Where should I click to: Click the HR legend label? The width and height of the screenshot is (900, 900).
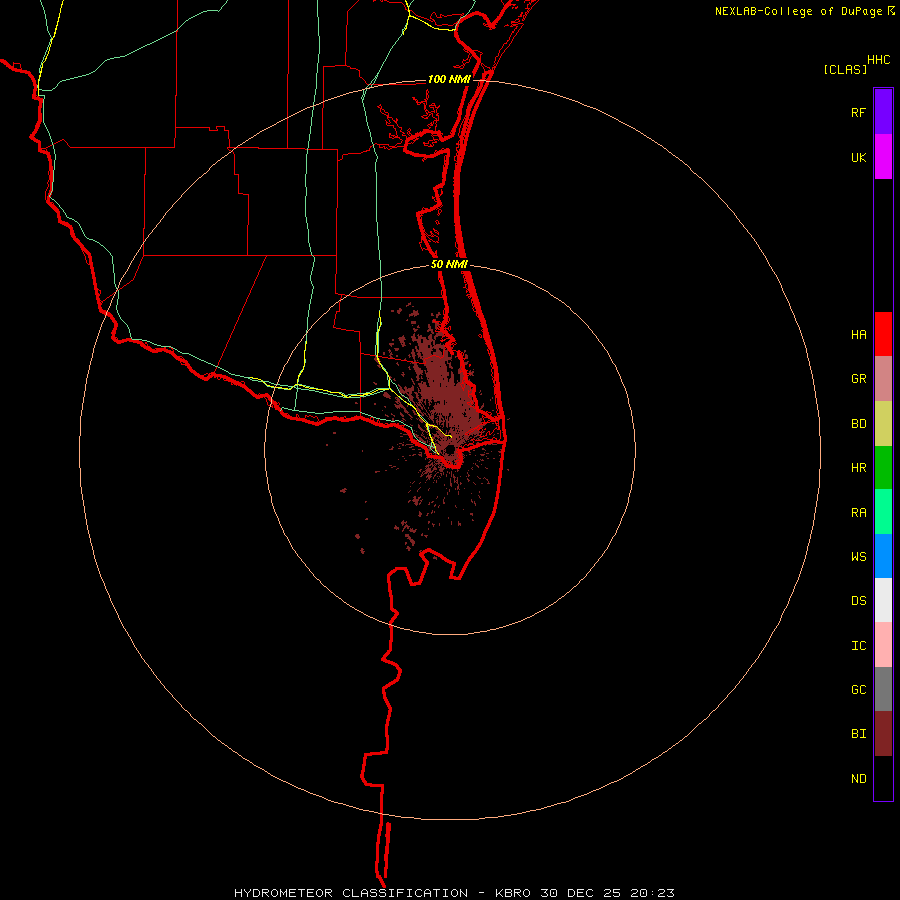(x=858, y=468)
